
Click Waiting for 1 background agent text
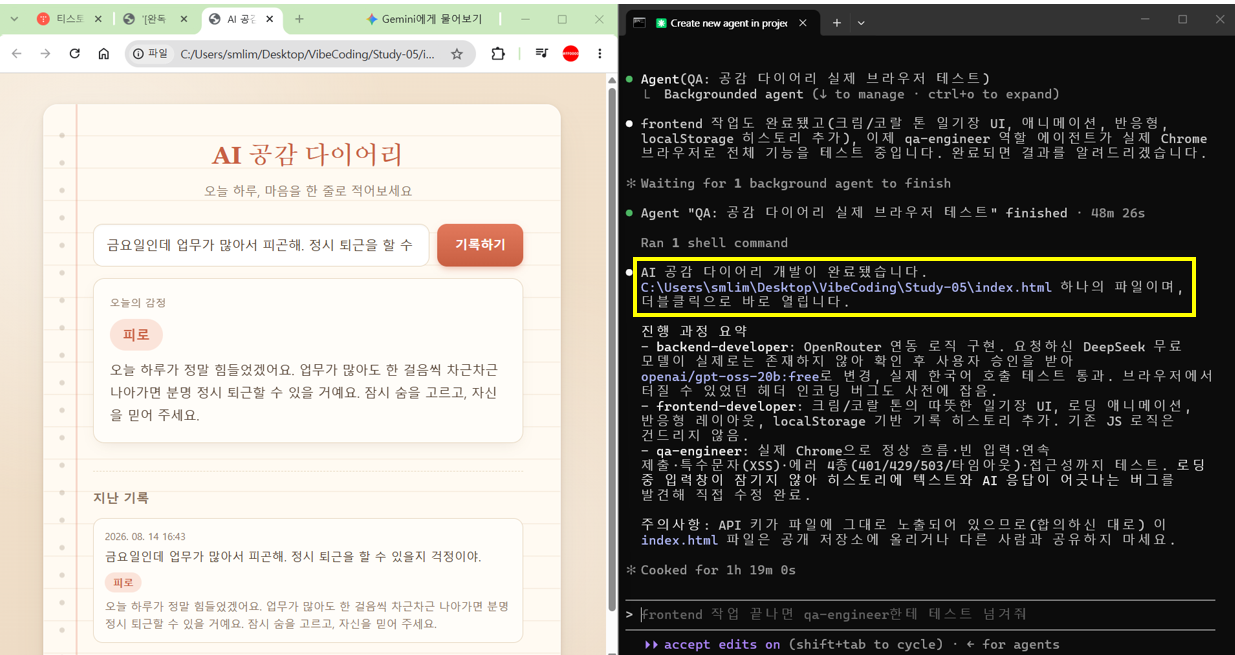[795, 183]
